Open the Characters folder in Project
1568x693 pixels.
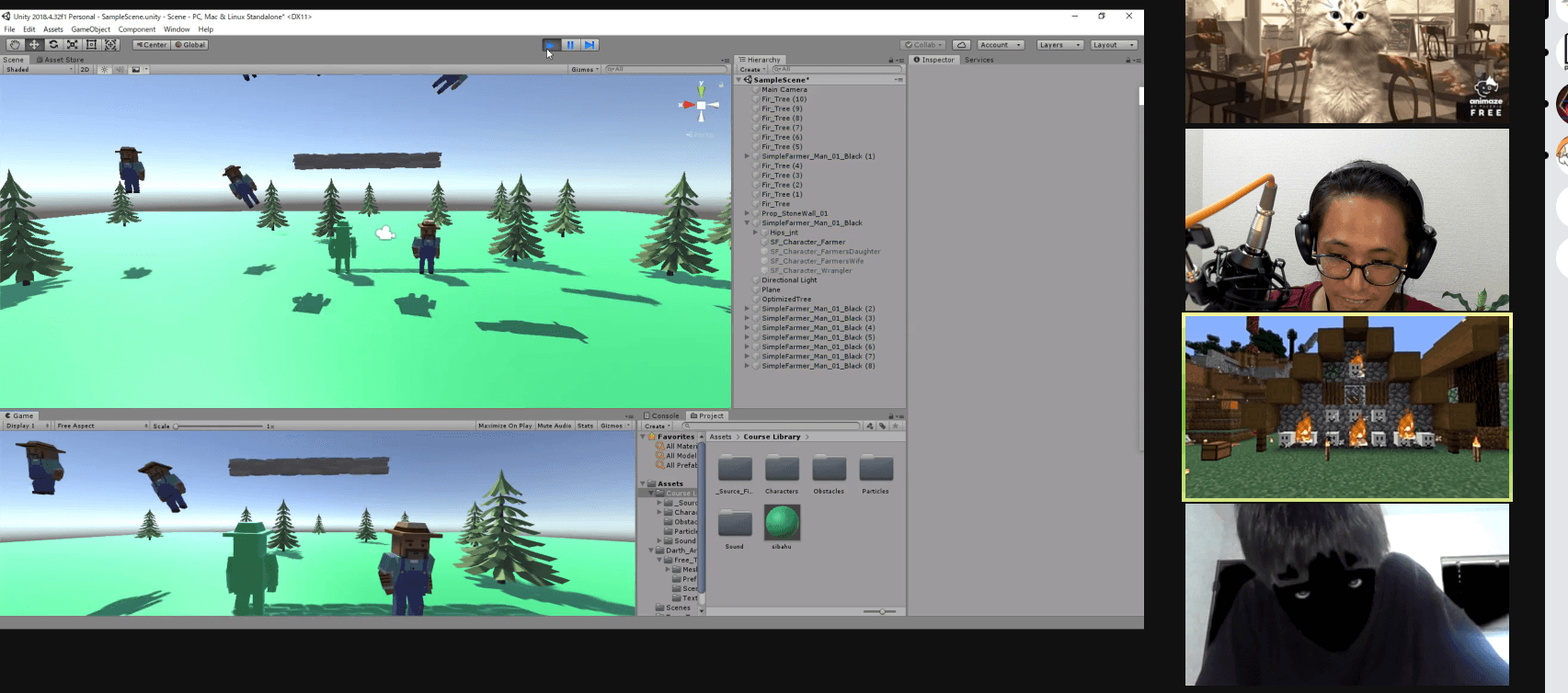(782, 470)
